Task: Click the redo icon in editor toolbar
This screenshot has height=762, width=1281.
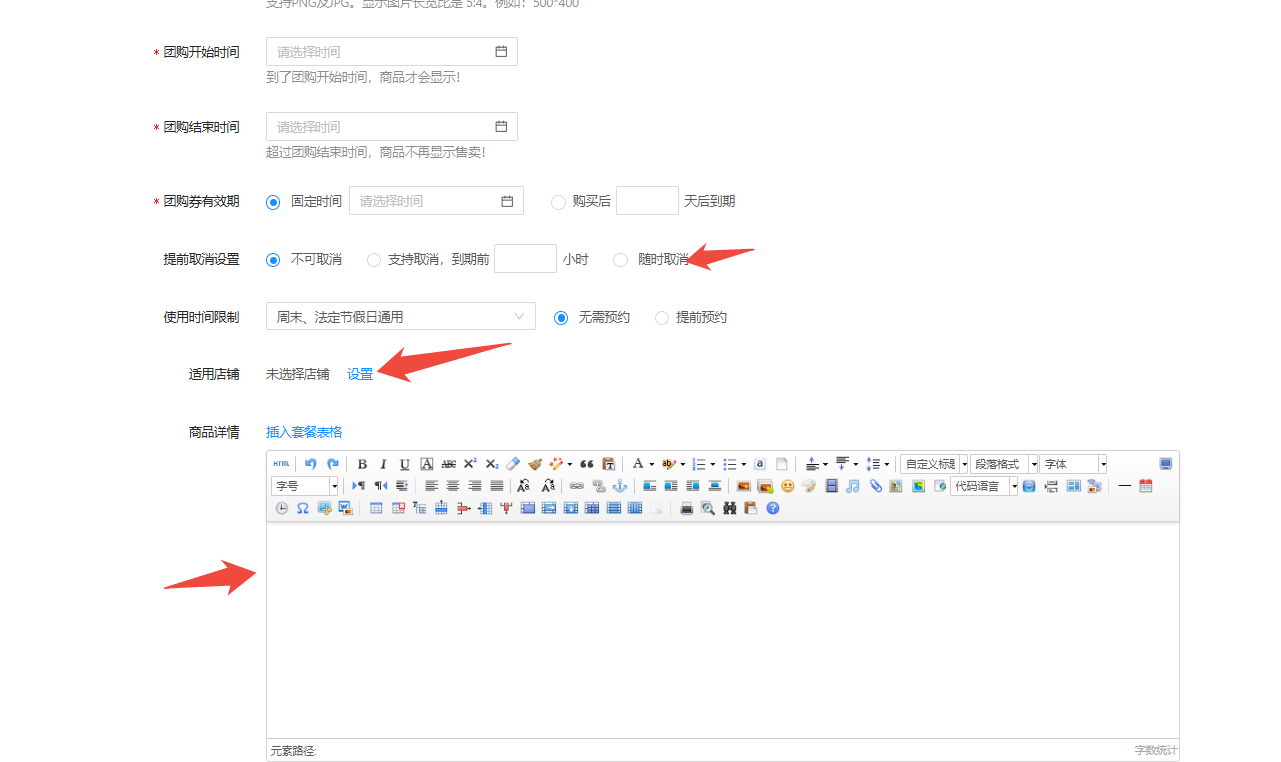Action: (x=333, y=464)
